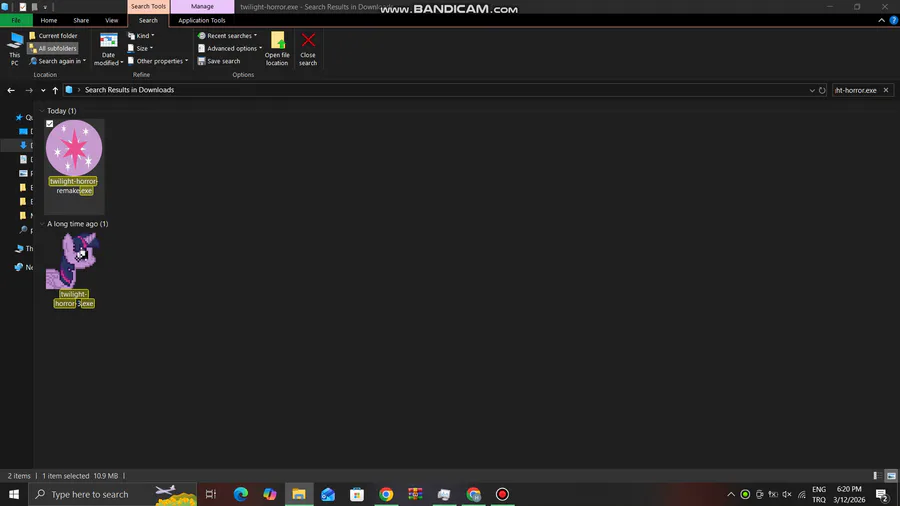Open the Size filter dropdown
Image resolution: width=900 pixels, height=506 pixels.
141,48
